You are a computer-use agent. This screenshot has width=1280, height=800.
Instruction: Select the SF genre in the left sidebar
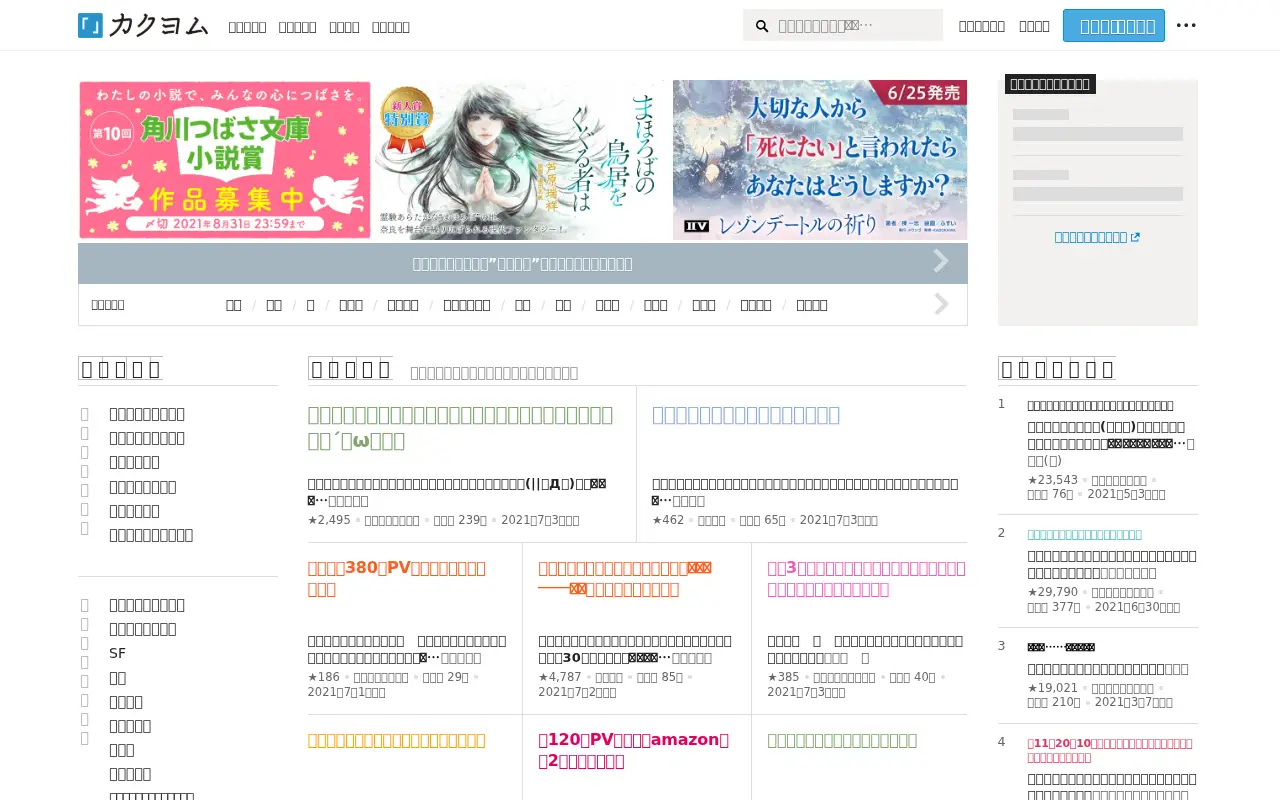tap(118, 653)
